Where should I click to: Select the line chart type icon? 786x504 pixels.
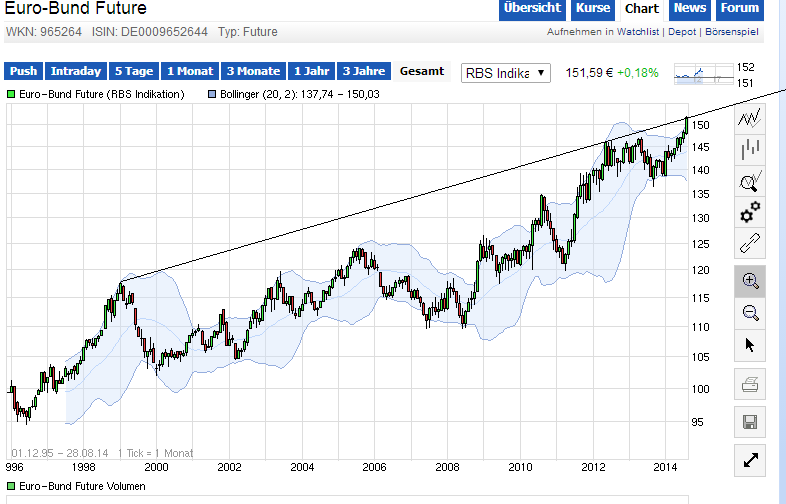(750, 120)
